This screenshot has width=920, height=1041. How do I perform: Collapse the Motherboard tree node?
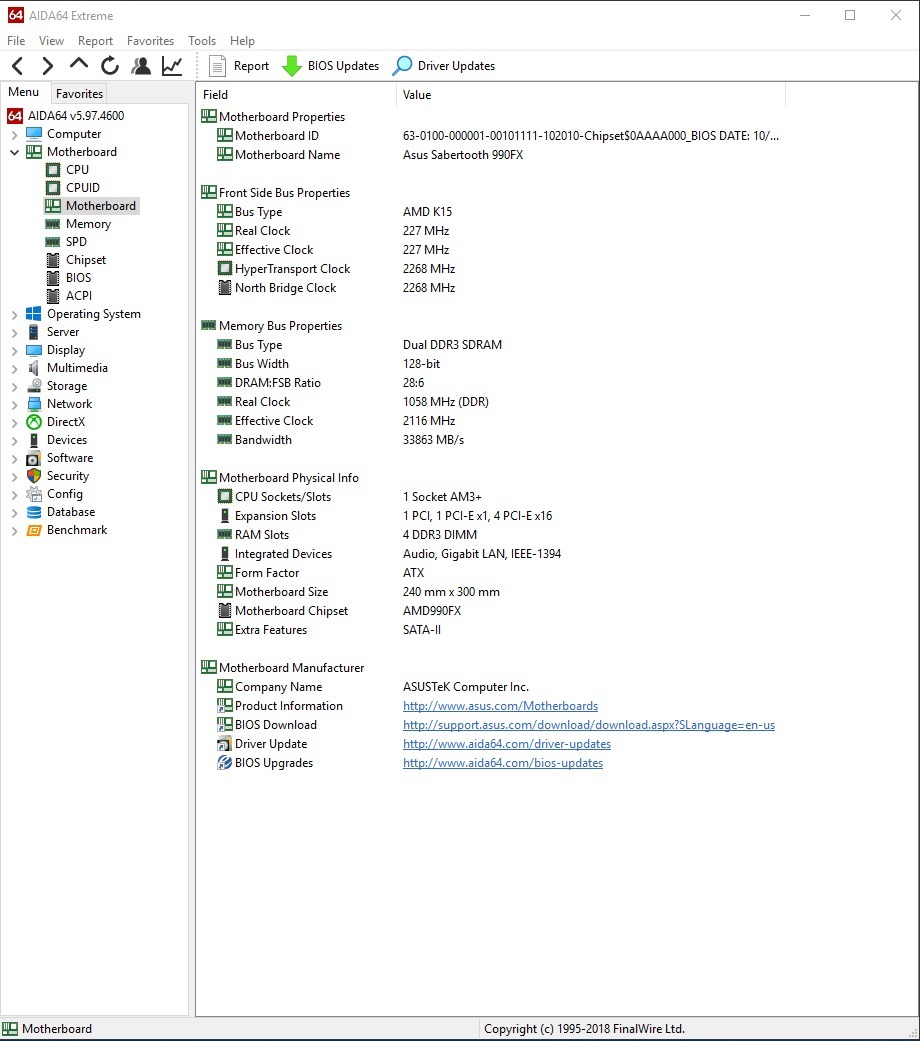click(14, 152)
